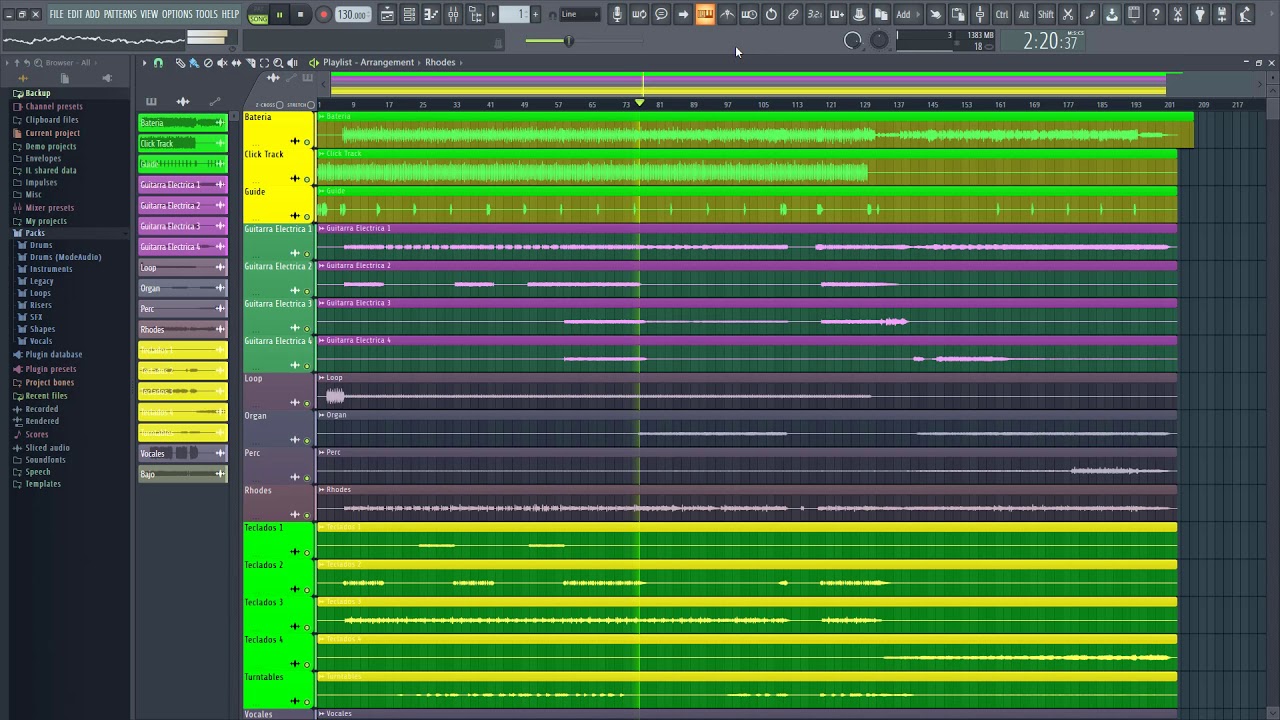Toggle the Z-CROSS option
Viewport: 1280px width, 720px height.
click(279, 105)
